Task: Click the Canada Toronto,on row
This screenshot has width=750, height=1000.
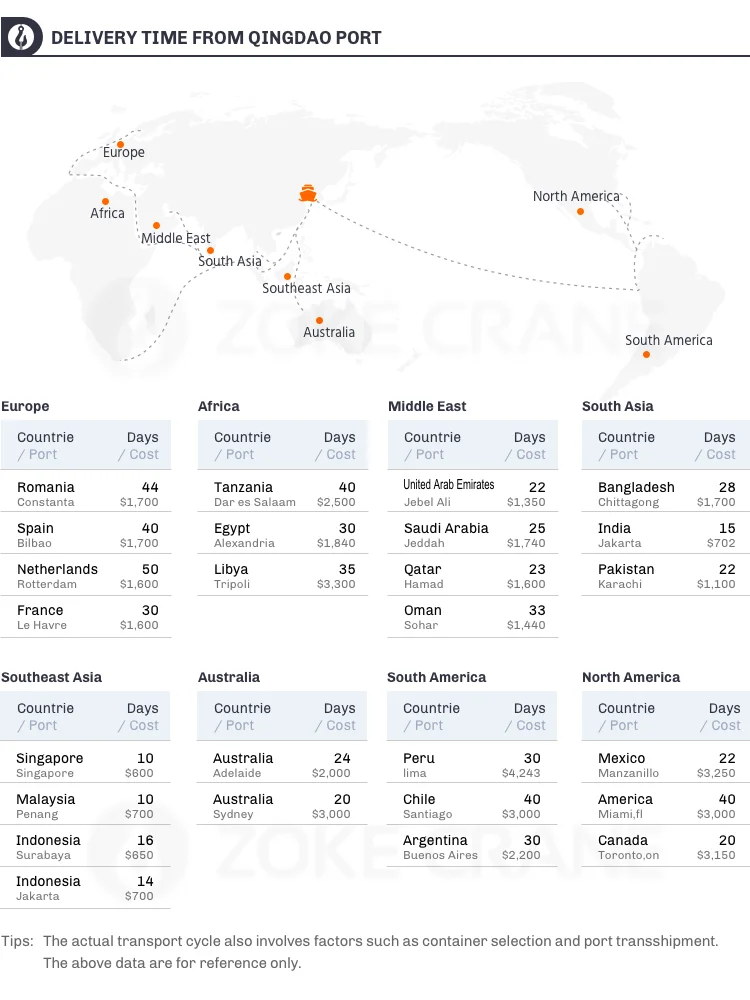Action: (x=665, y=846)
